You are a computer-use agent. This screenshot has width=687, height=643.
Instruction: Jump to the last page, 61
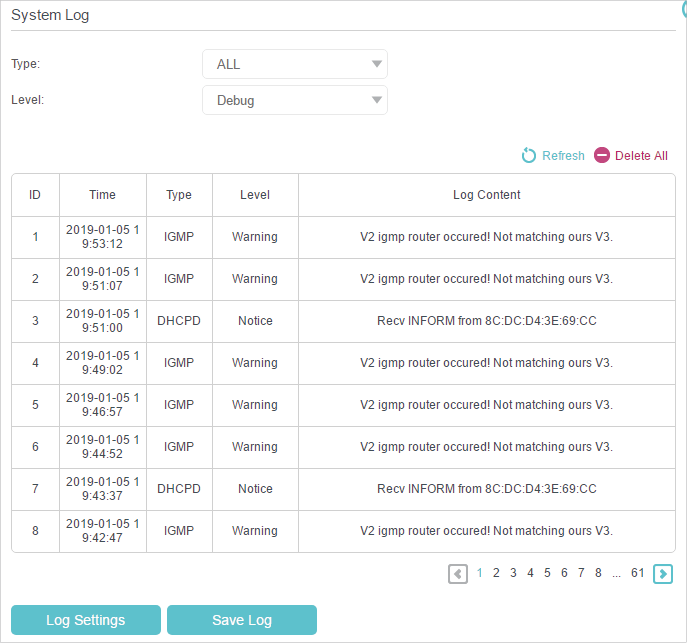(637, 573)
